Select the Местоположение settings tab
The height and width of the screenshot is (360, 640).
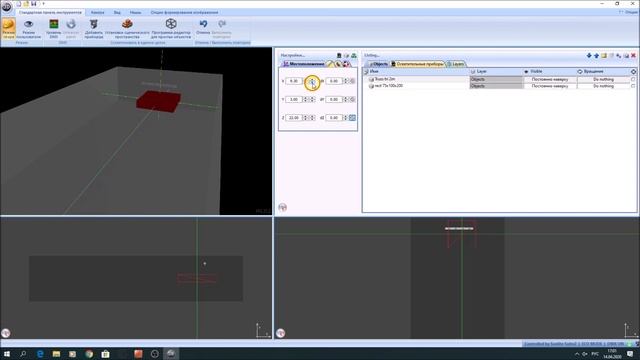tap(304, 64)
